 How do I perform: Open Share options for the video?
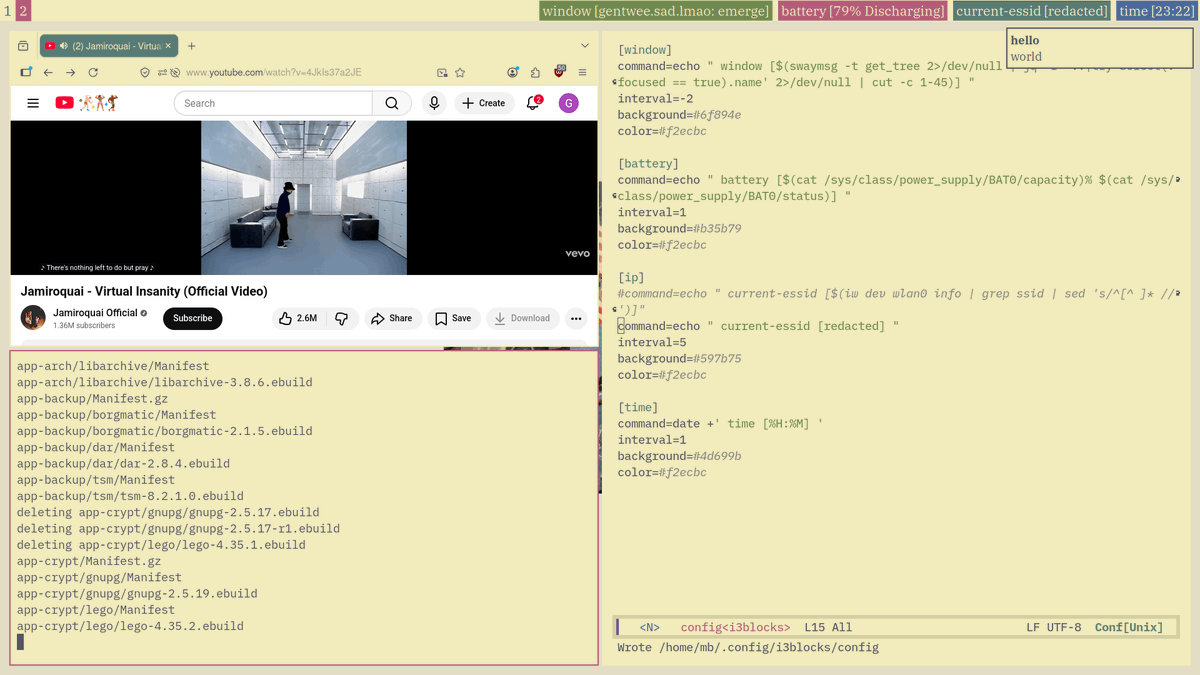(x=392, y=318)
